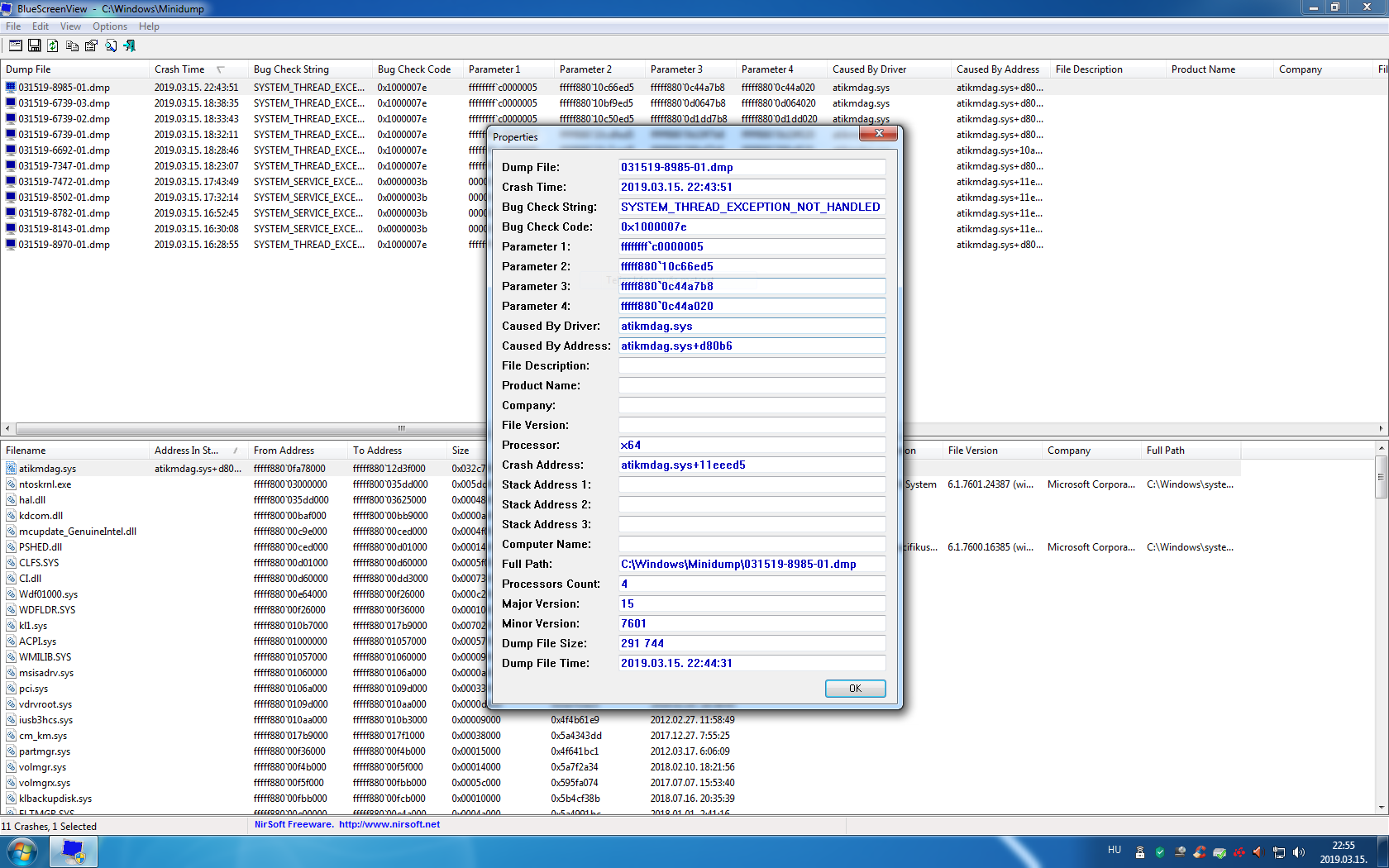This screenshot has width=1389, height=868.
Task: Select dump file 031519-8143-01.dmp
Action: coord(64,229)
